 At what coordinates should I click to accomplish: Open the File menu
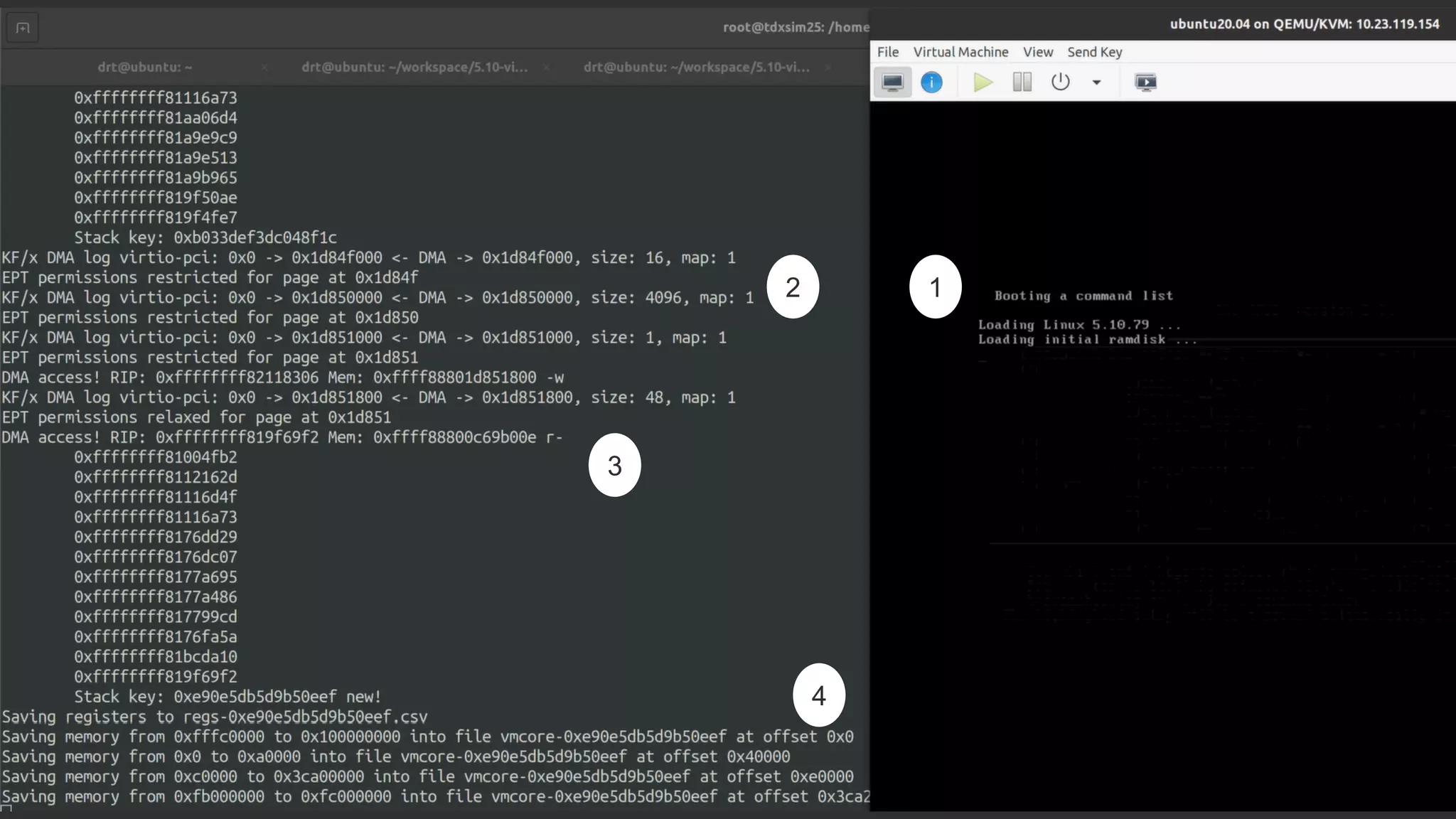(x=887, y=52)
